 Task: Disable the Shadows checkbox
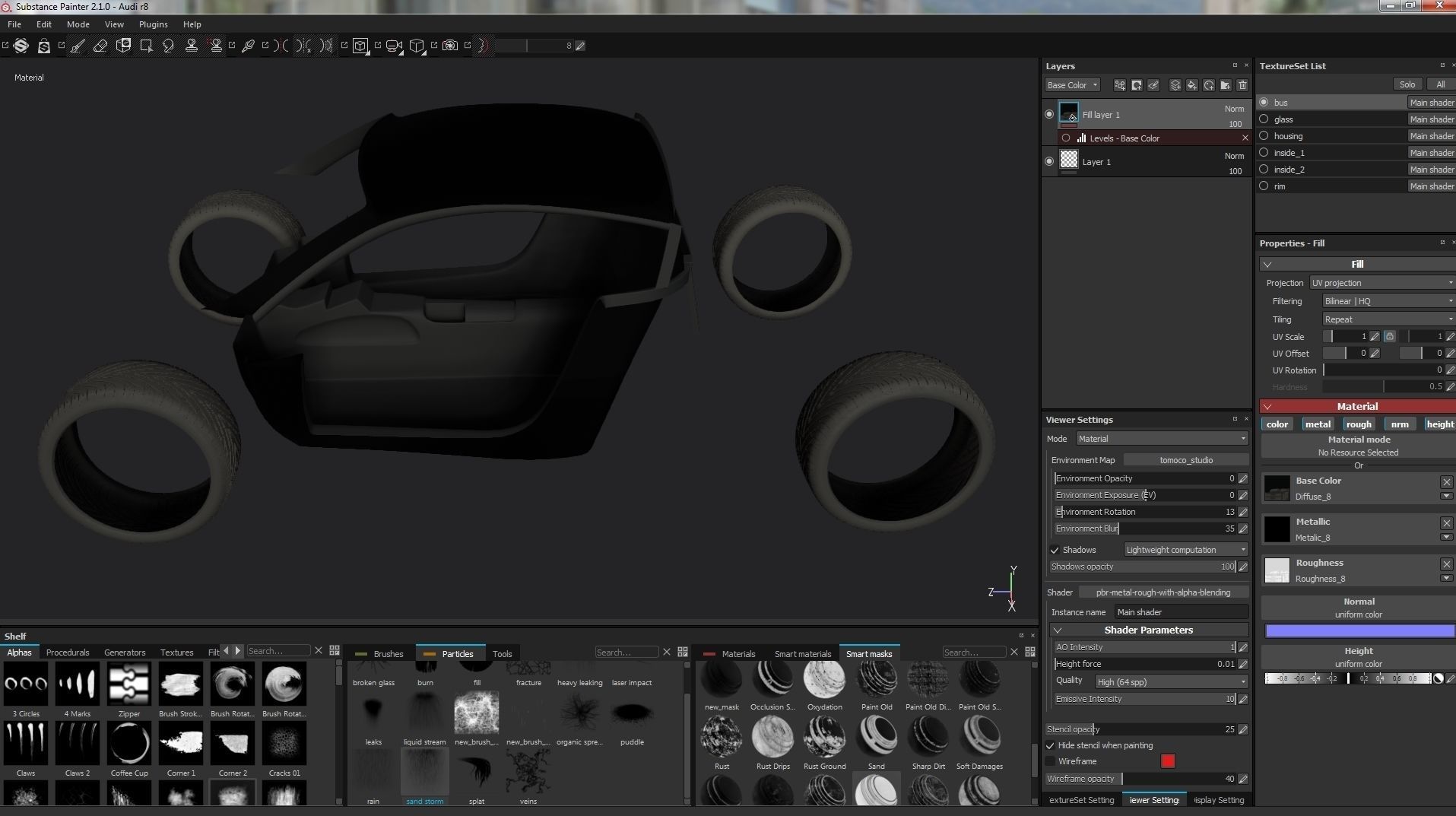1055,550
